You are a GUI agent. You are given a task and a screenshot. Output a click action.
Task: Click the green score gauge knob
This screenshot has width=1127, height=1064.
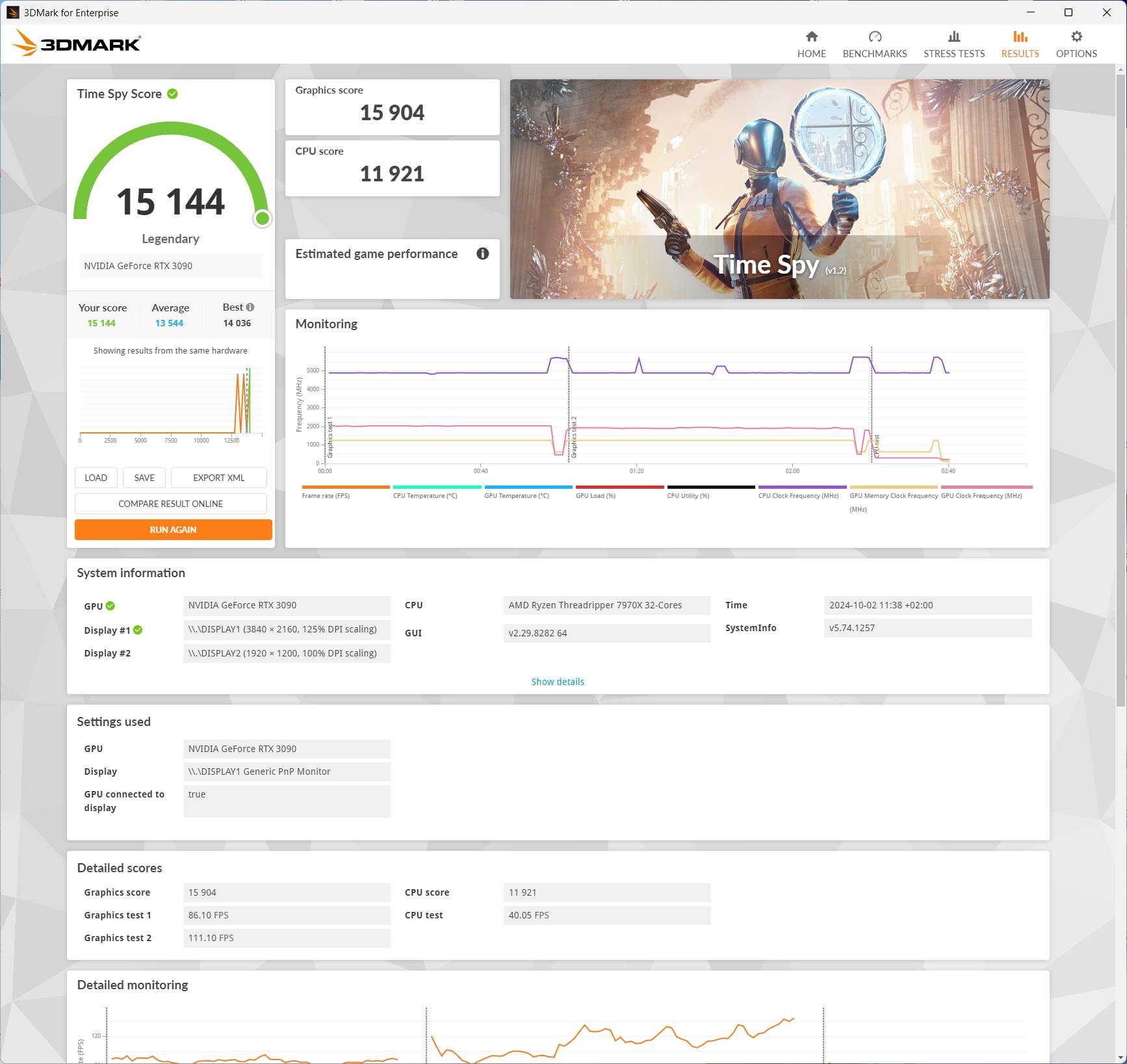[x=263, y=218]
